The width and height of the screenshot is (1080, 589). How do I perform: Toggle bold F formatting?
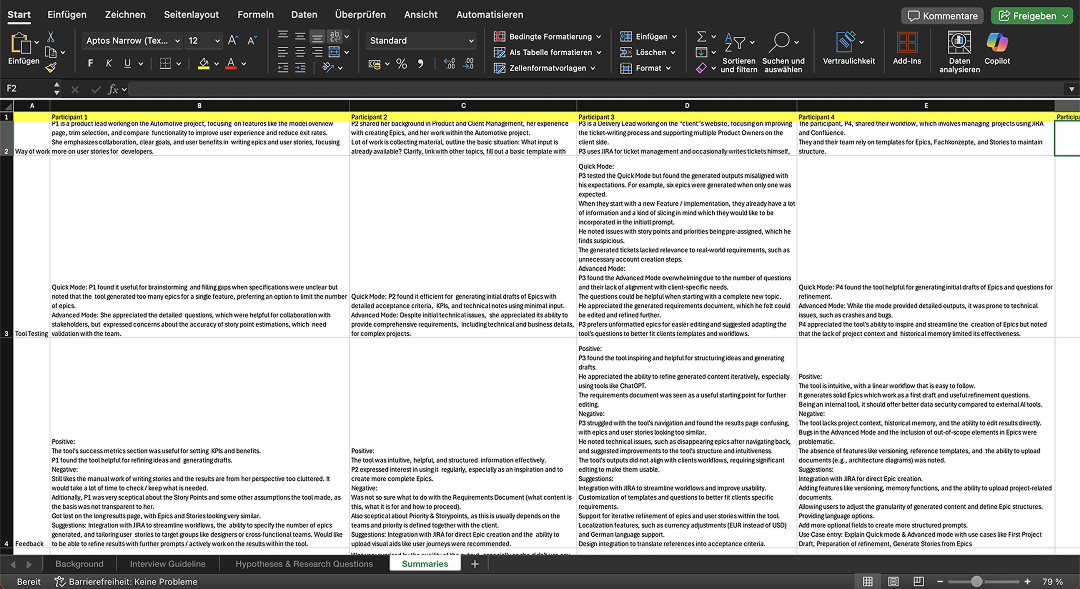90,63
